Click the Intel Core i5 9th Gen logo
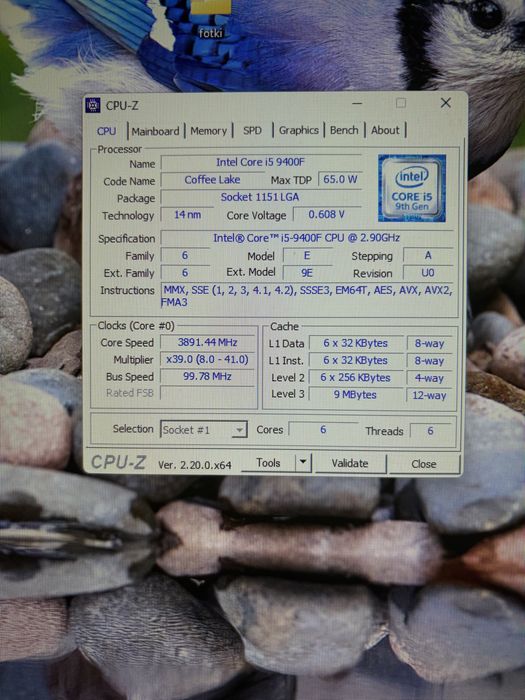The width and height of the screenshot is (525, 700). [x=412, y=188]
